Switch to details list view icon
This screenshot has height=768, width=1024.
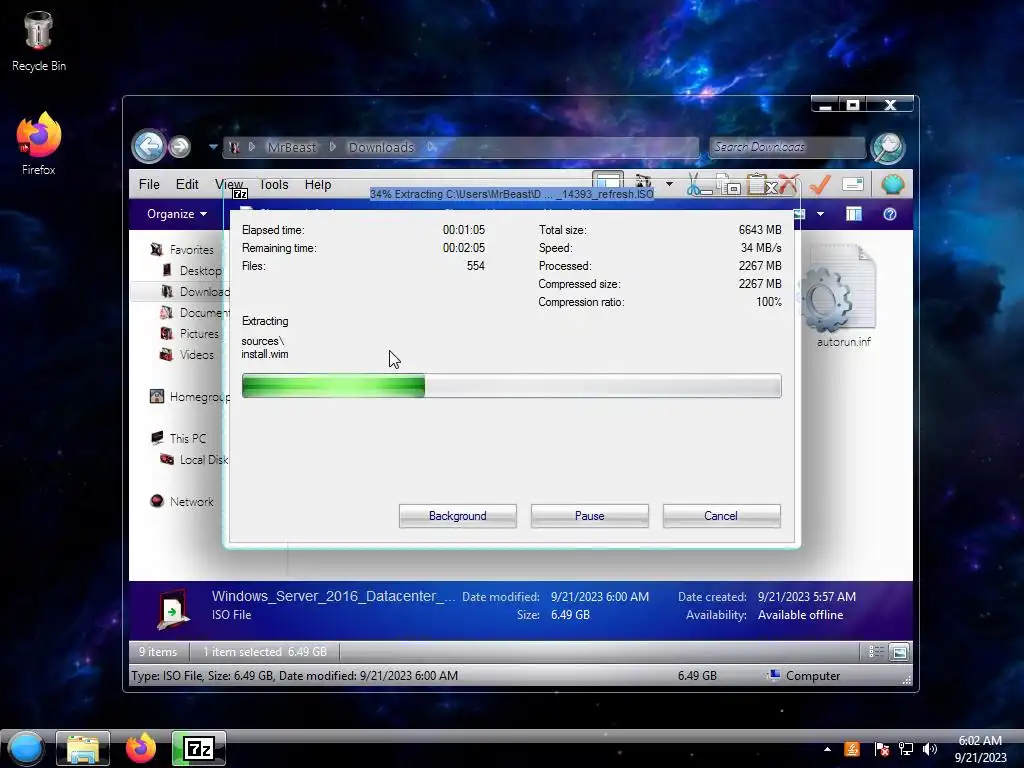click(x=876, y=652)
